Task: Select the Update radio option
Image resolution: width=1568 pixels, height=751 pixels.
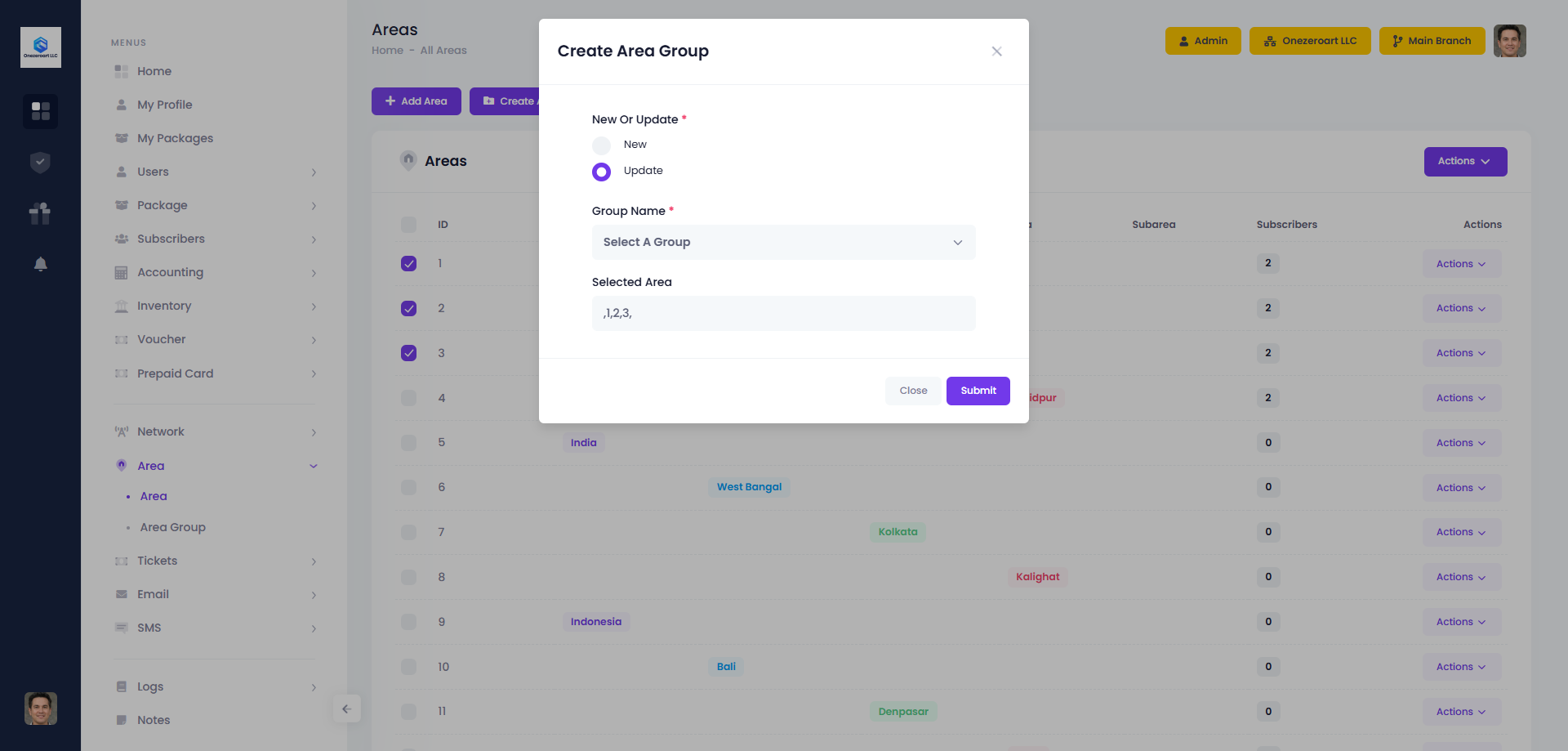Action: click(601, 172)
